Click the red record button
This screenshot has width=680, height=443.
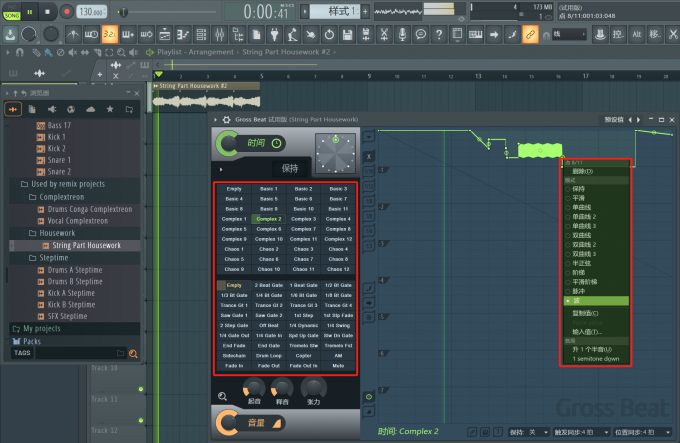[66, 12]
